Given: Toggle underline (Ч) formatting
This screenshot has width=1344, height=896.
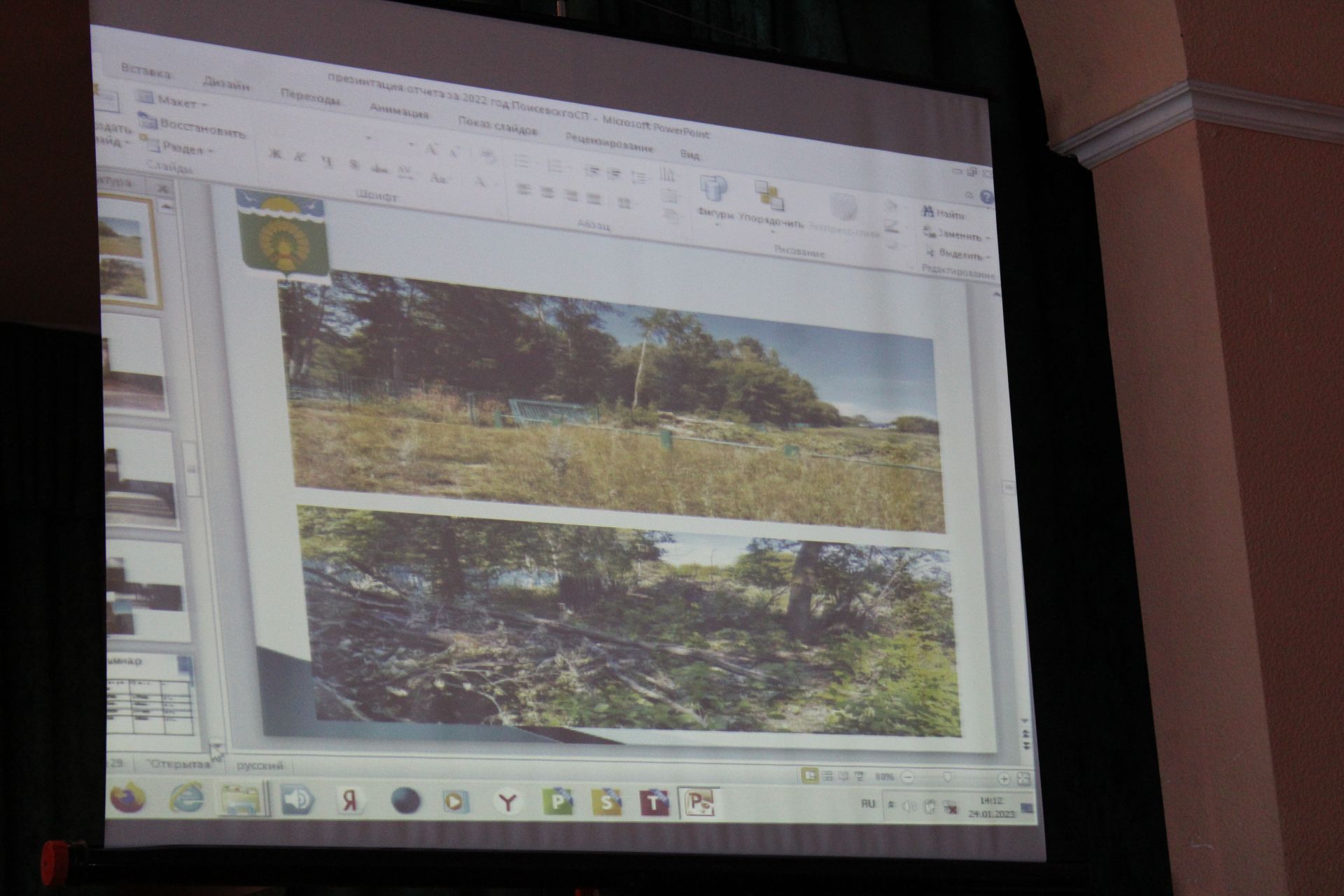Looking at the screenshot, I should click(x=326, y=162).
